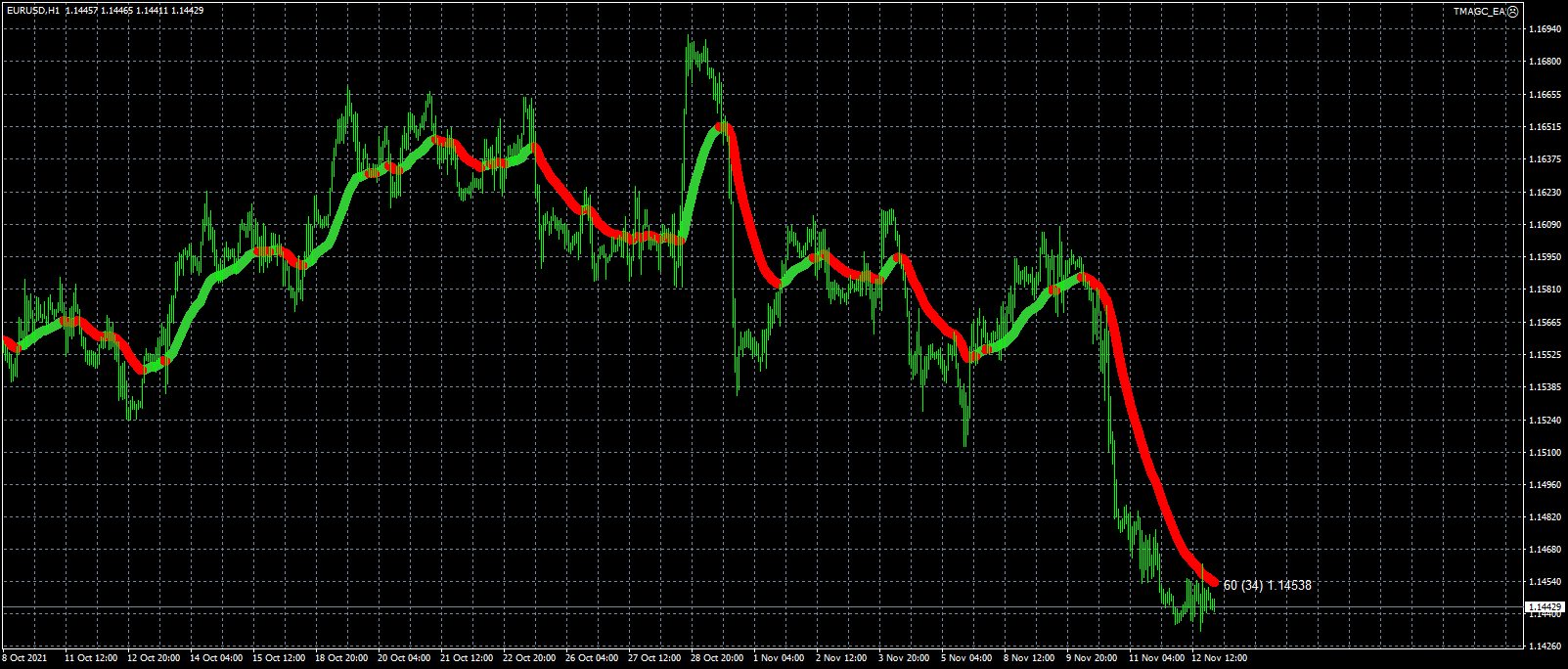The image size is (1568, 669).
Task: Click the 3 Nov 20:00 time label
Action: pyautogui.click(x=904, y=658)
